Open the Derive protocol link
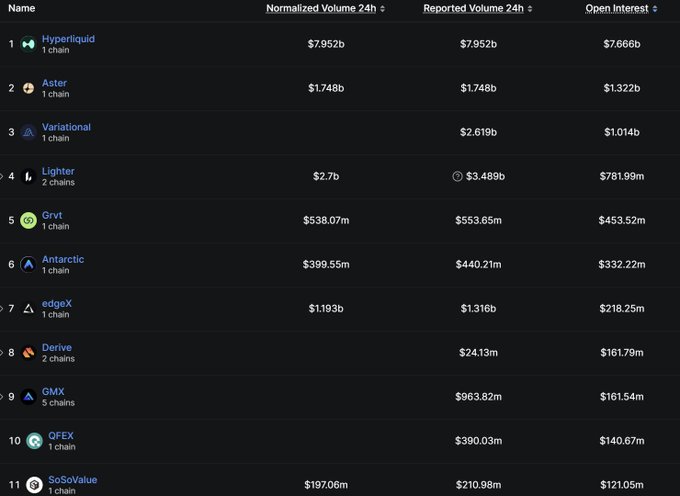The image size is (680, 496). pos(57,347)
